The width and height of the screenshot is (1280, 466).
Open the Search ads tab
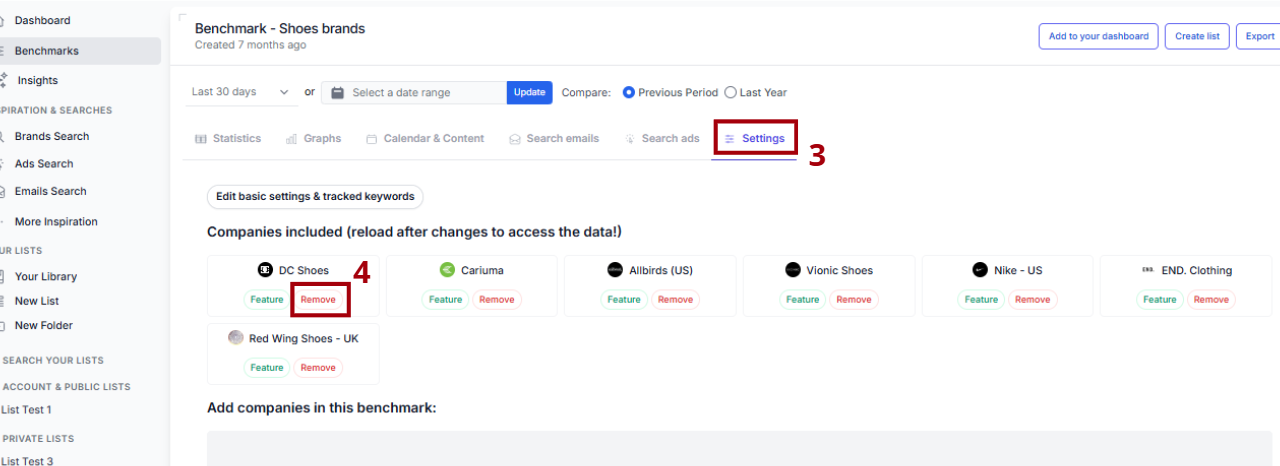click(x=662, y=138)
